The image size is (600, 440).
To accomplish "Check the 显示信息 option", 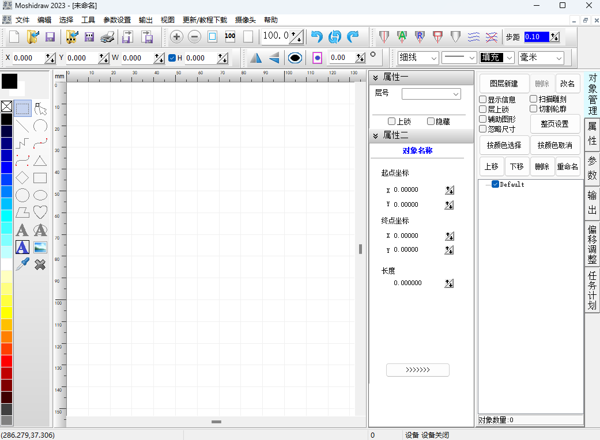I will (483, 100).
